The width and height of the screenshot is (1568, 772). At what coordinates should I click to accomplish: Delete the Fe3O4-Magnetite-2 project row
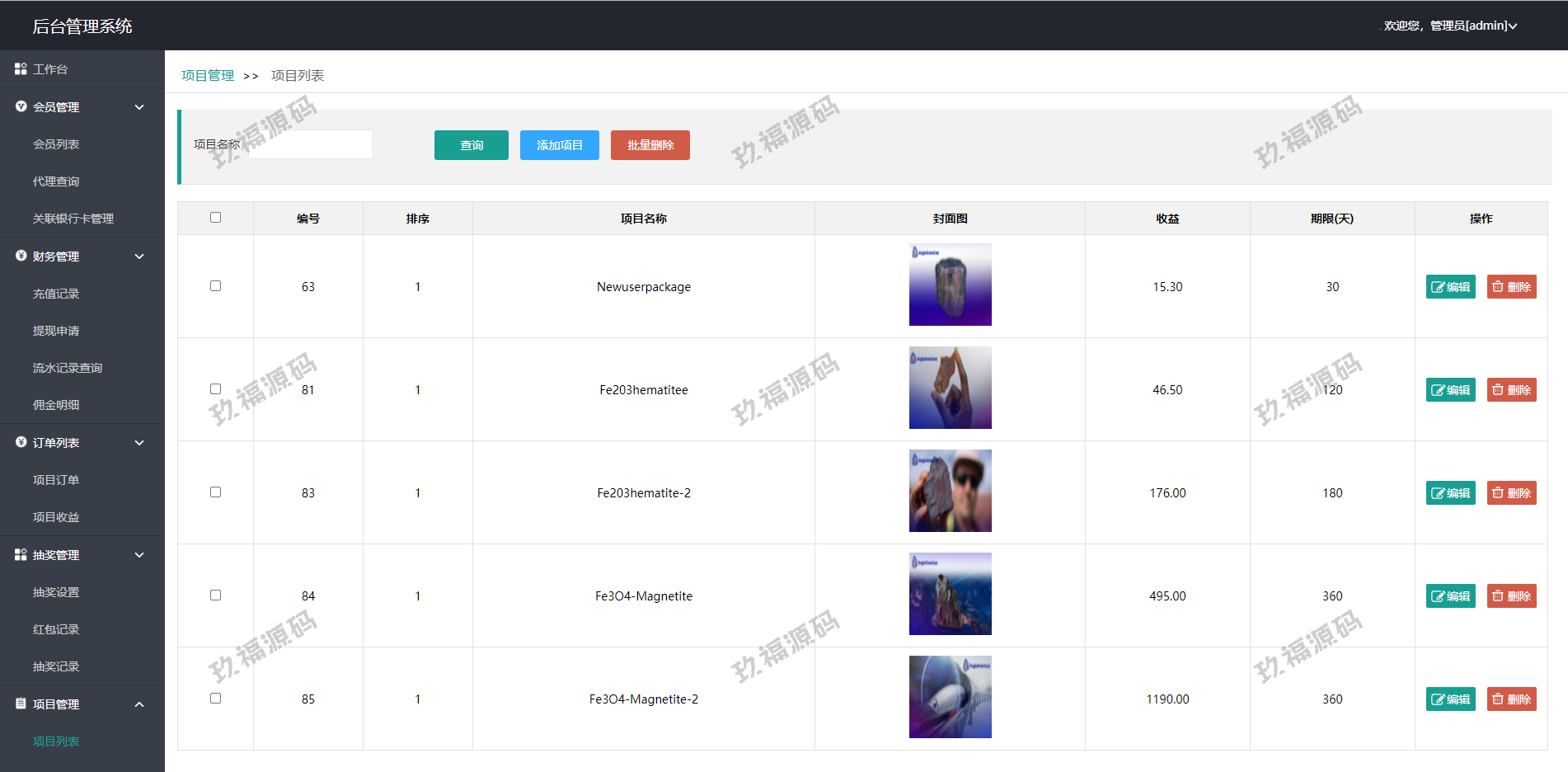(1511, 699)
